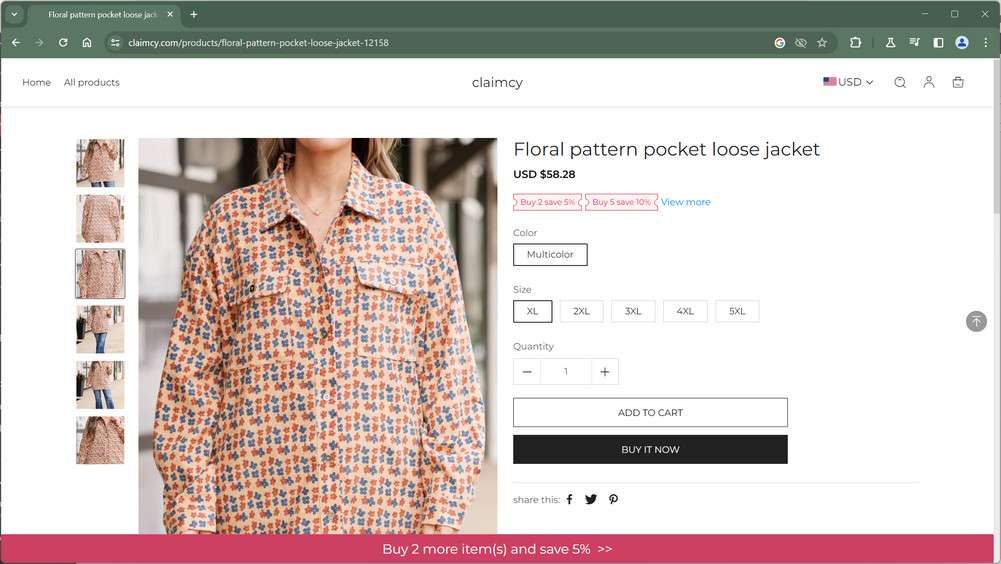
Task: Open the shopping cart icon
Action: point(958,82)
